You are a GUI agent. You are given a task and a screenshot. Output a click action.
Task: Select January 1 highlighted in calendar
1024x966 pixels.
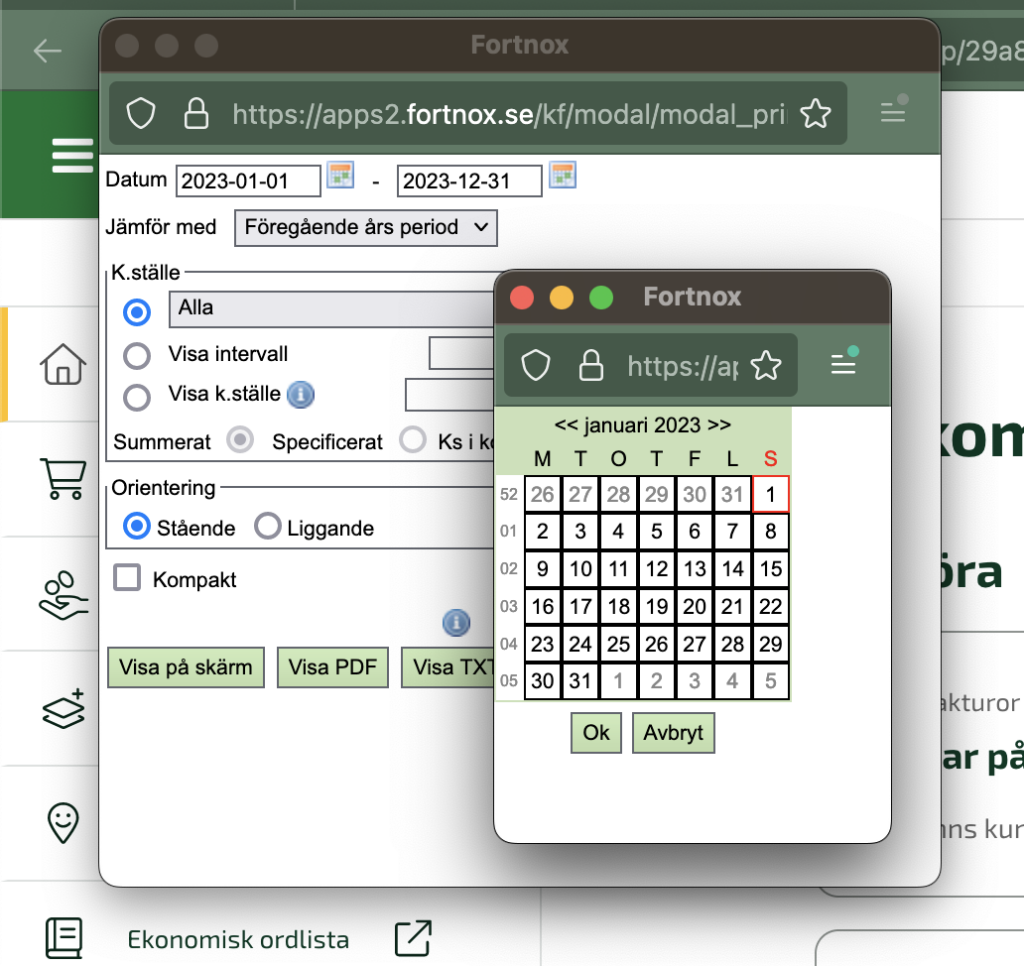pos(771,494)
